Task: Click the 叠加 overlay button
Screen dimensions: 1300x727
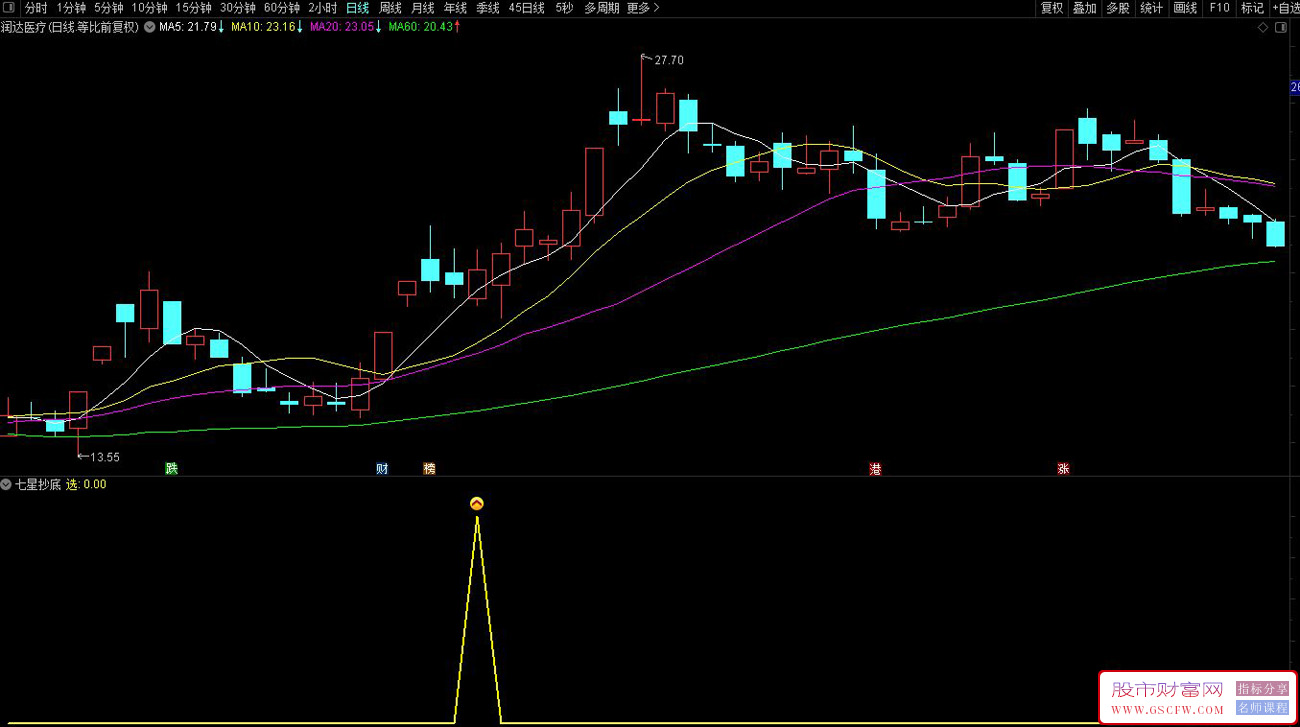Action: pyautogui.click(x=1084, y=8)
